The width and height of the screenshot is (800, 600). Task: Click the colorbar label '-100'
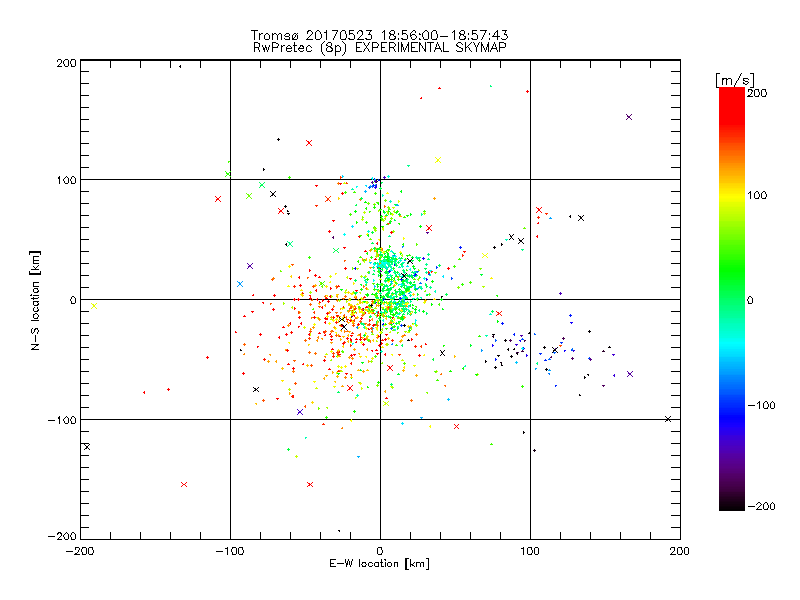(x=761, y=405)
